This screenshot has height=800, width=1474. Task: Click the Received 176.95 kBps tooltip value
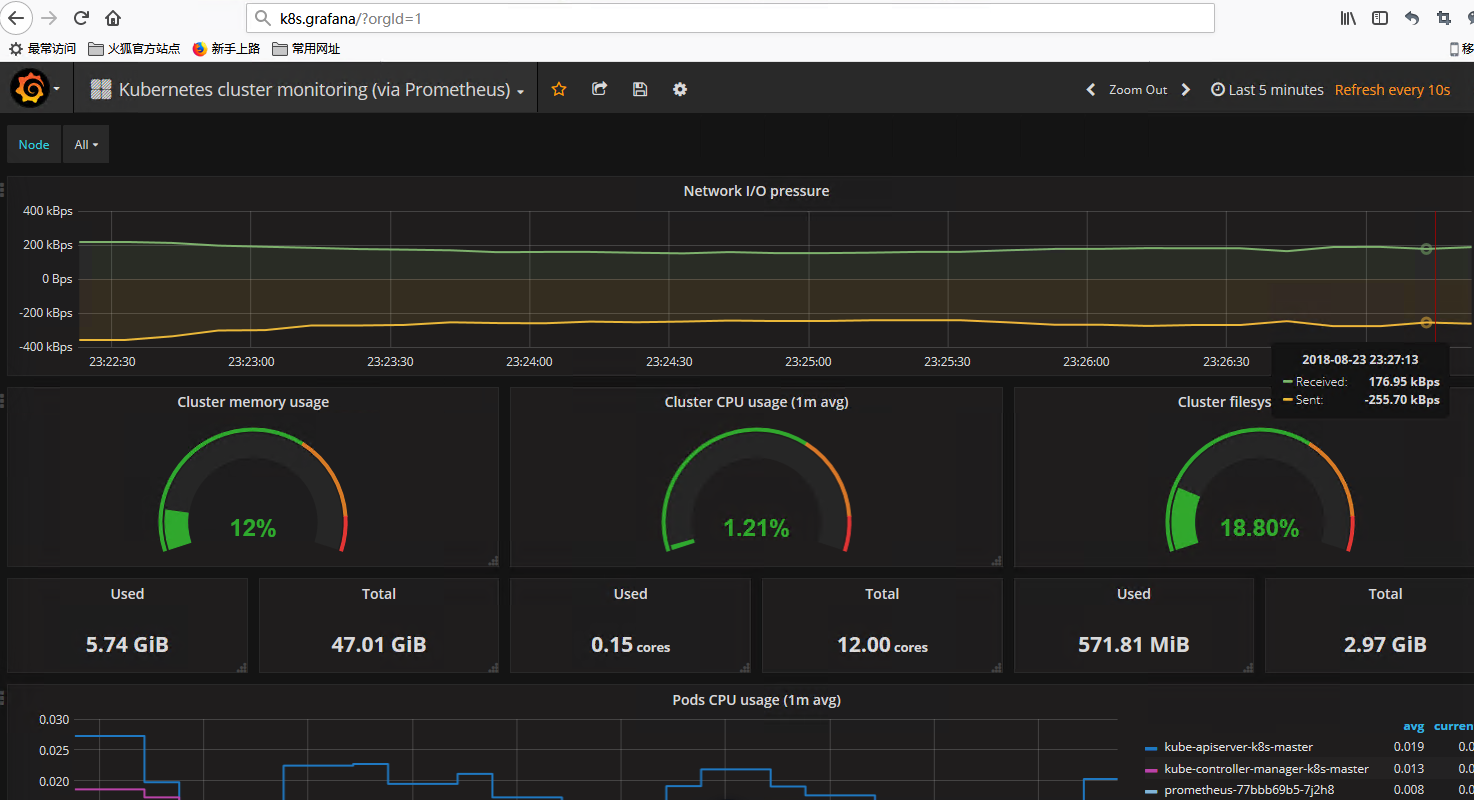tap(1404, 382)
